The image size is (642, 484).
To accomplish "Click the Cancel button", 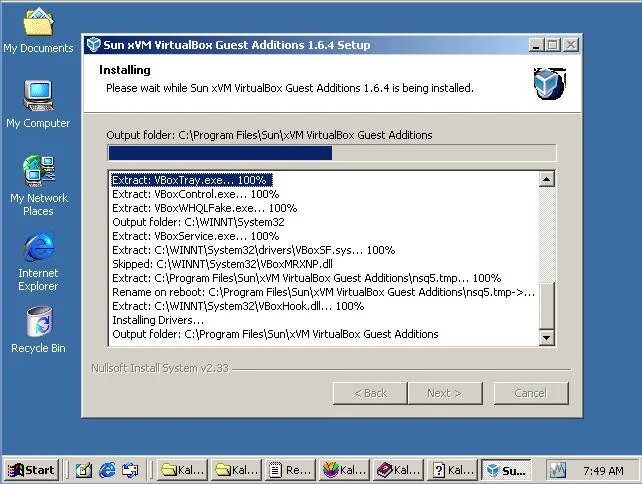I will click(531, 394).
